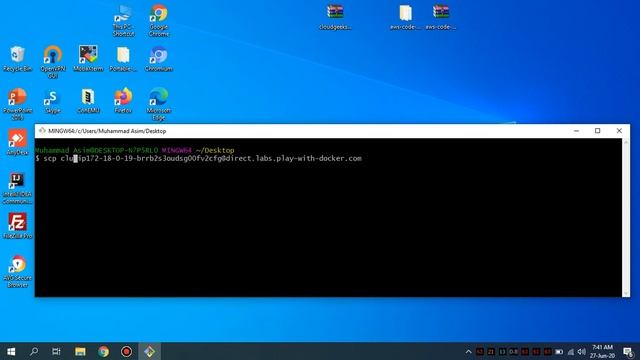Image resolution: width=640 pixels, height=360 pixels.
Task: Open the Google Chrome desktop shortcut
Action: coord(159,20)
